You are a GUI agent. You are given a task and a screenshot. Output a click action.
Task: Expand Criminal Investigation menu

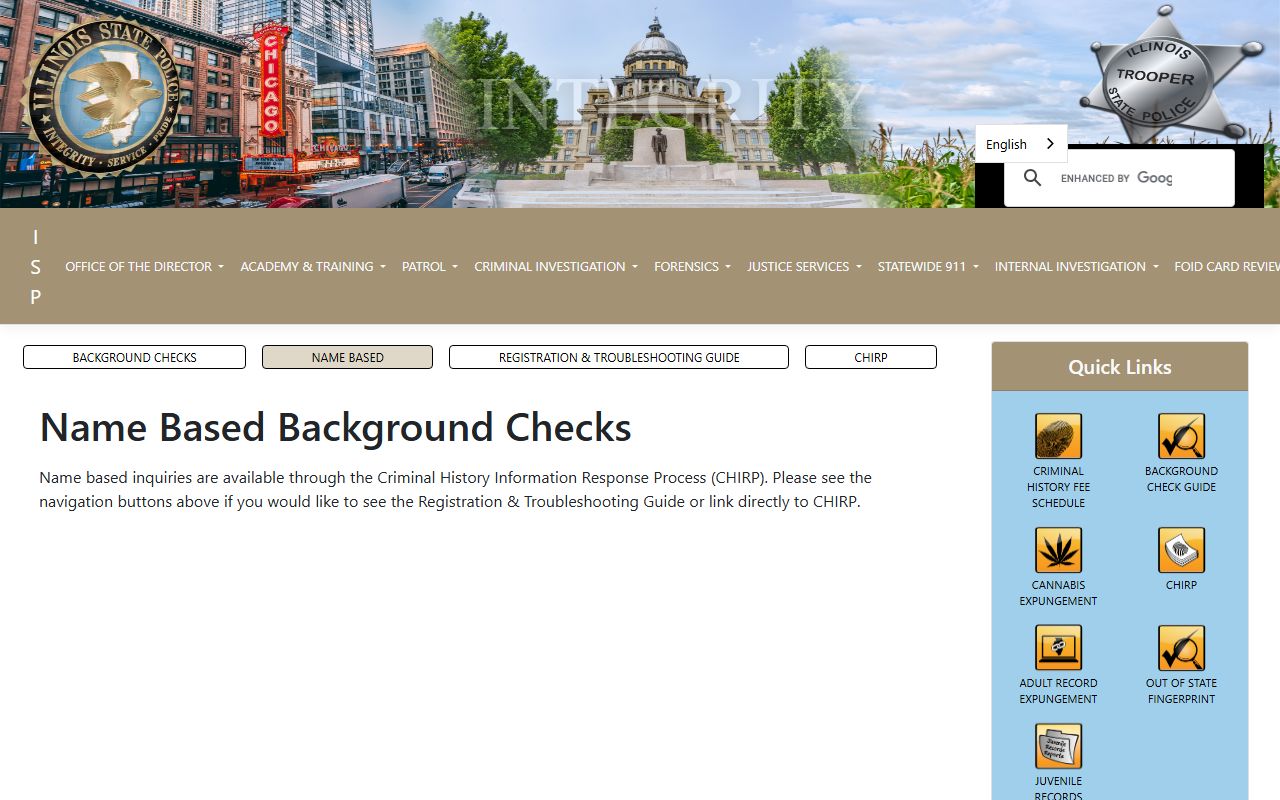(x=556, y=266)
